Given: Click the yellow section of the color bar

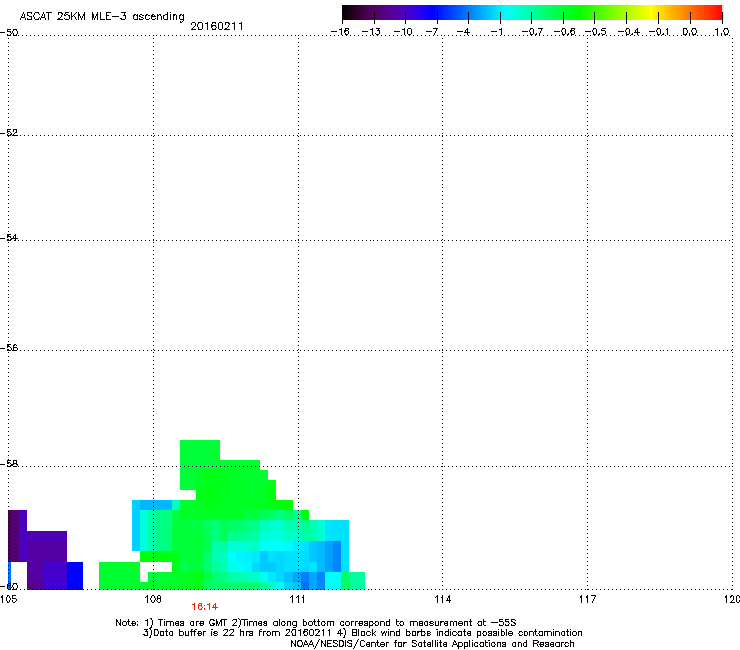Looking at the screenshot, I should point(654,12).
